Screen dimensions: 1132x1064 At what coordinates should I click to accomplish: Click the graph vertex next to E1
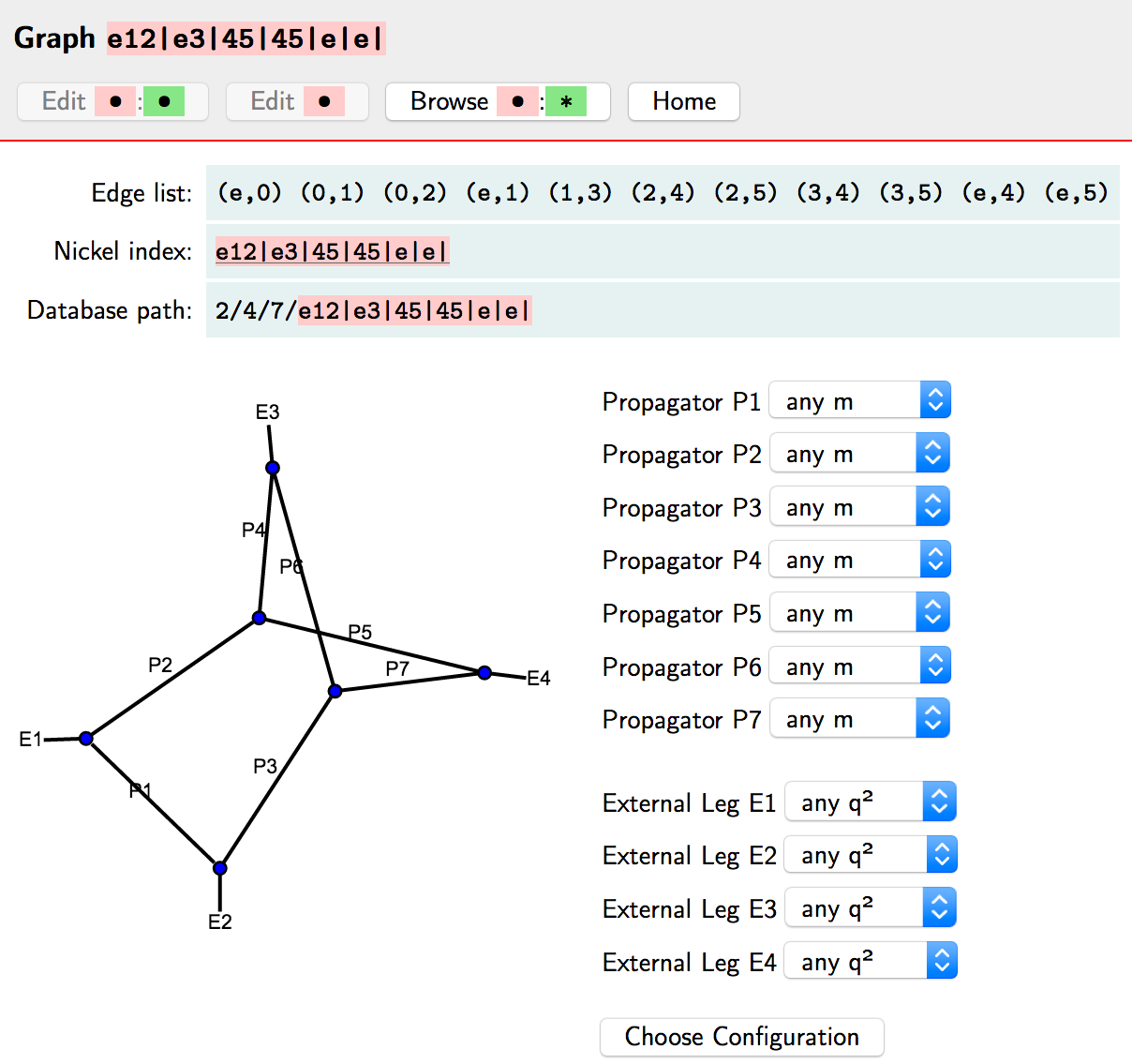[x=86, y=739]
